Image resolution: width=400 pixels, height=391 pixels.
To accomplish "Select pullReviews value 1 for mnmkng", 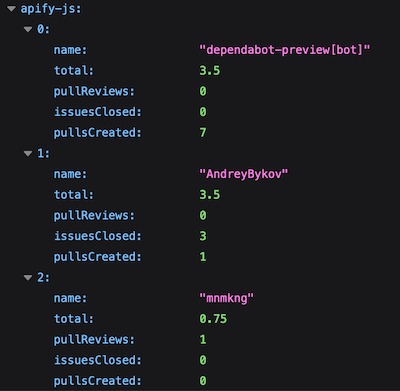I will 203,340.
